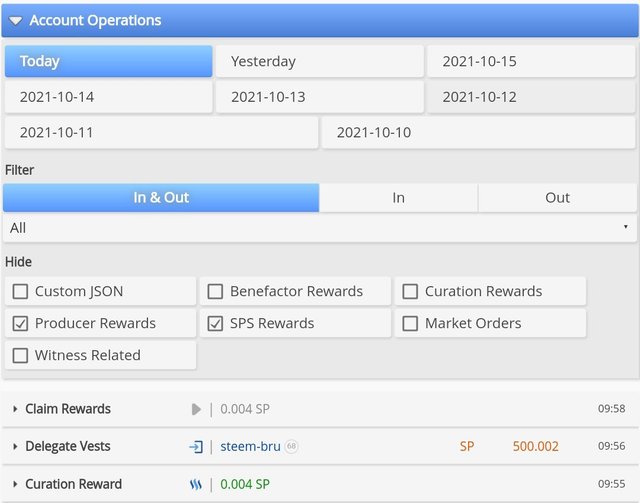This screenshot has height=503, width=640.
Task: Open operations for 2021-10-12
Action: point(531,97)
